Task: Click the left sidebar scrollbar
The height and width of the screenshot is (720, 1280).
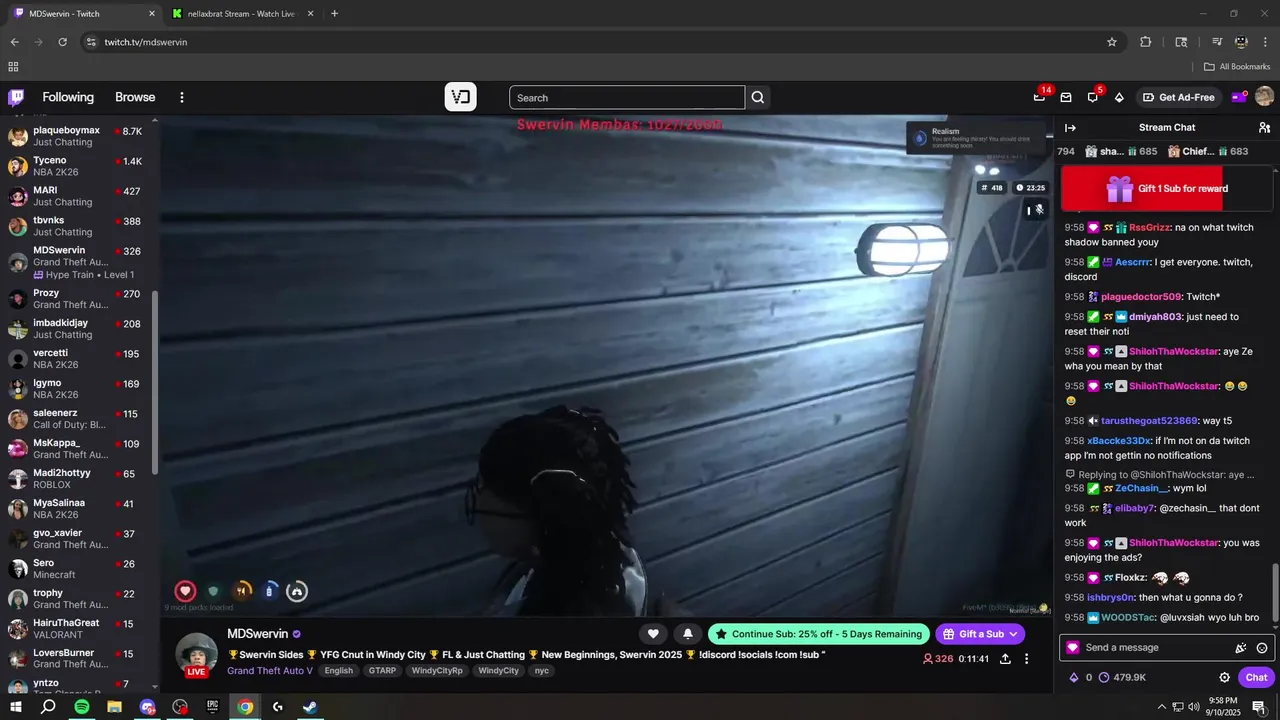Action: [155, 383]
